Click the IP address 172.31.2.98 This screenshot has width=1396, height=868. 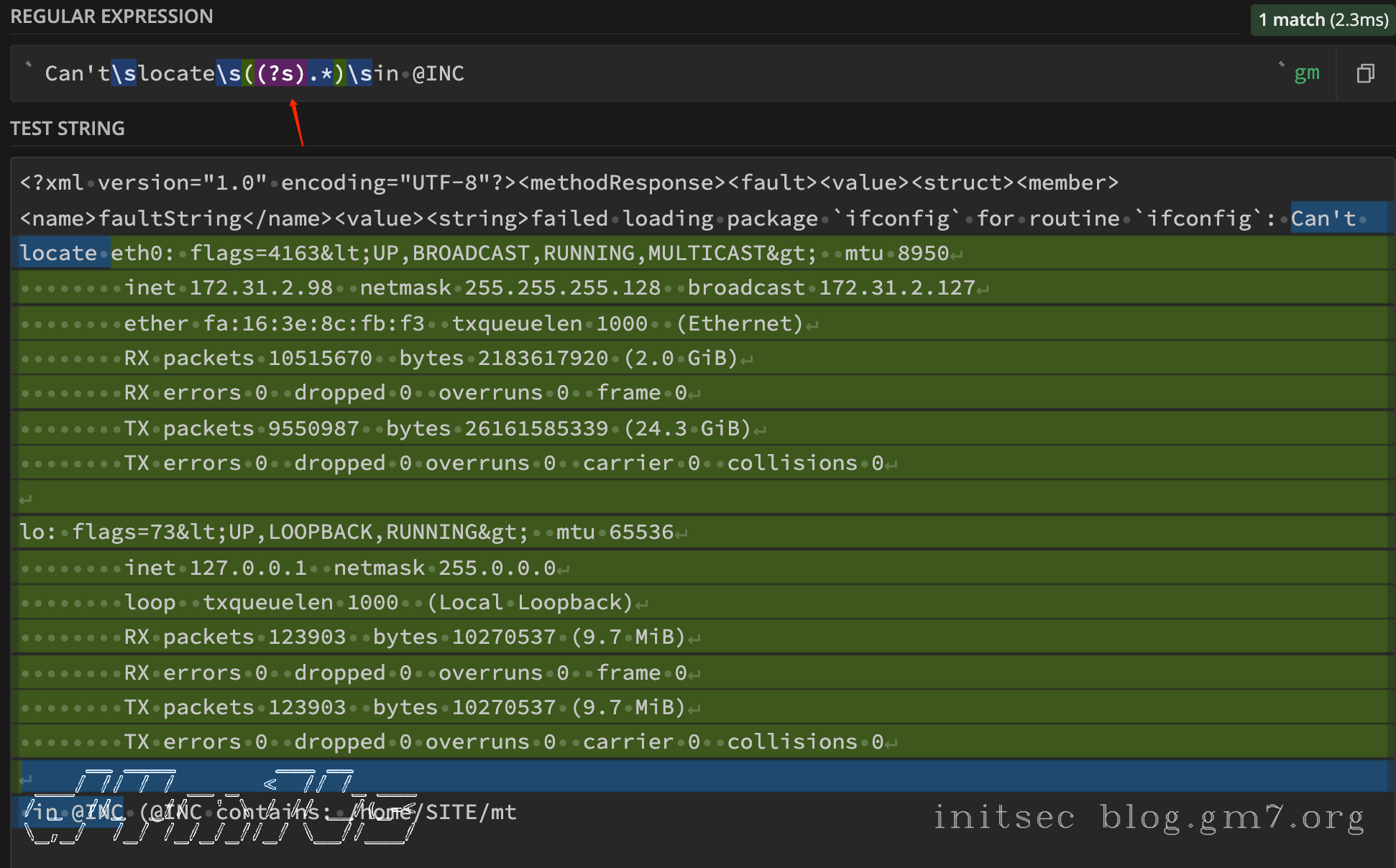(260, 288)
